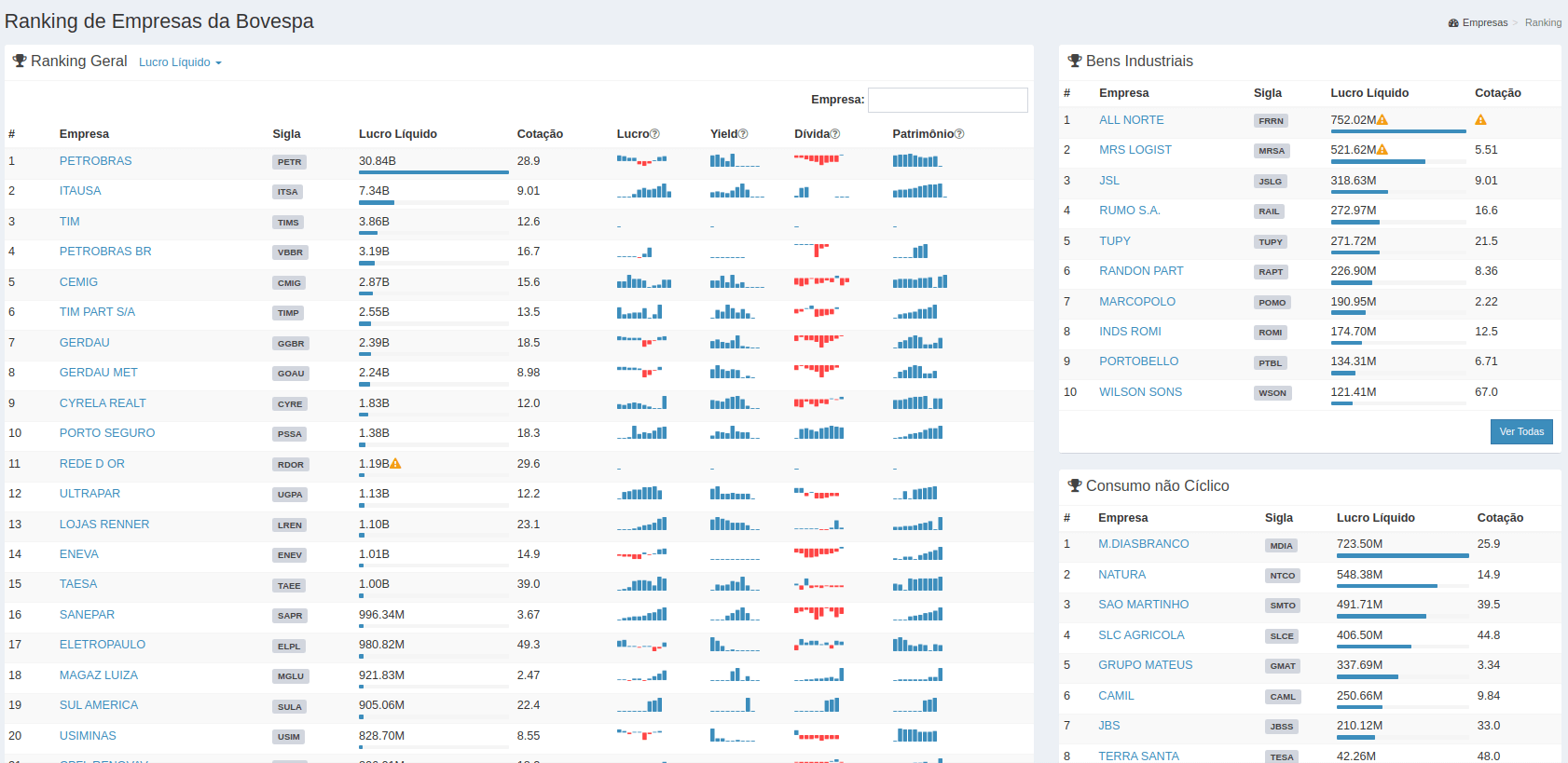
Task: Click the ALL NORTE Lucro Líquido progress bar
Action: (1398, 131)
